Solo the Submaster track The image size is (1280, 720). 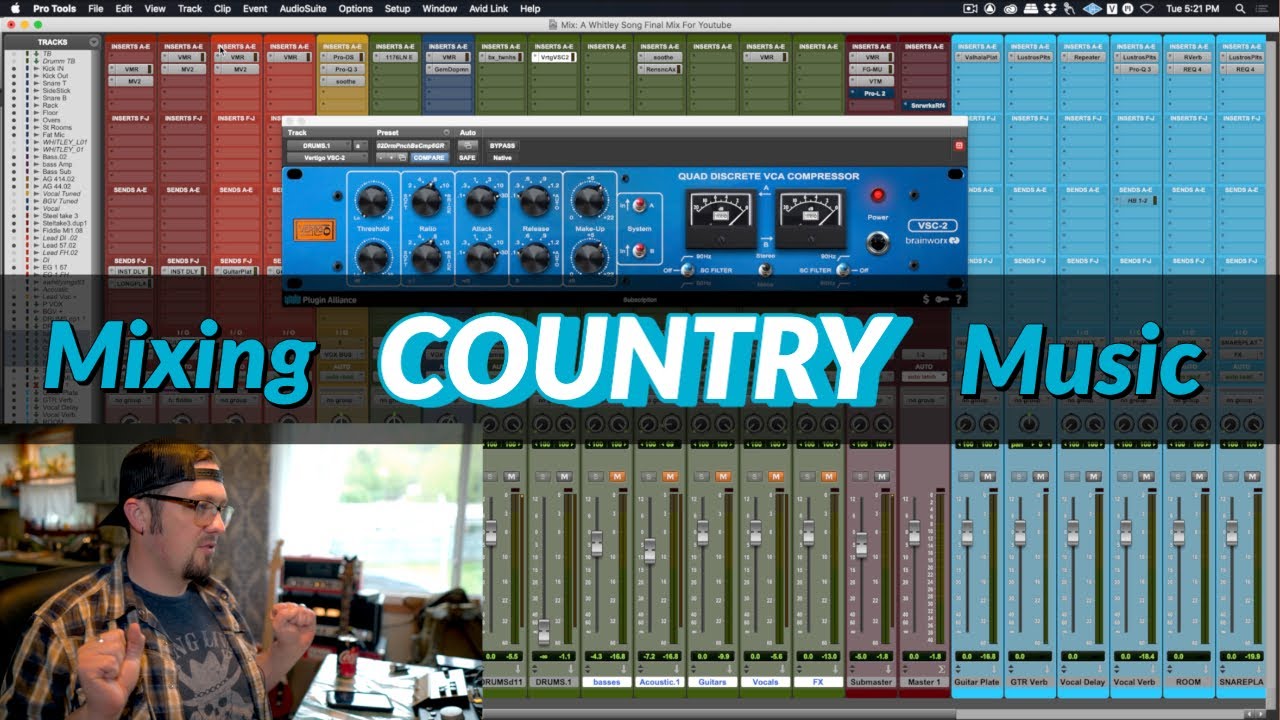[861, 476]
